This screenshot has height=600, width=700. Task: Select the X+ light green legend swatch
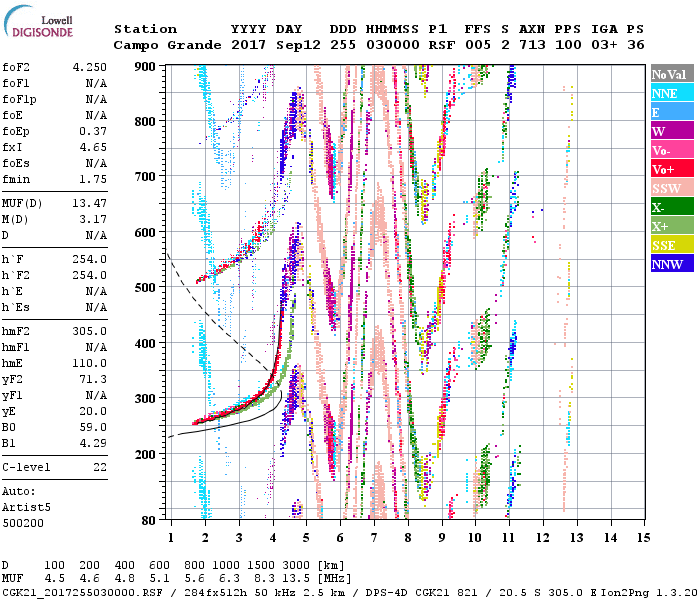coord(672,225)
